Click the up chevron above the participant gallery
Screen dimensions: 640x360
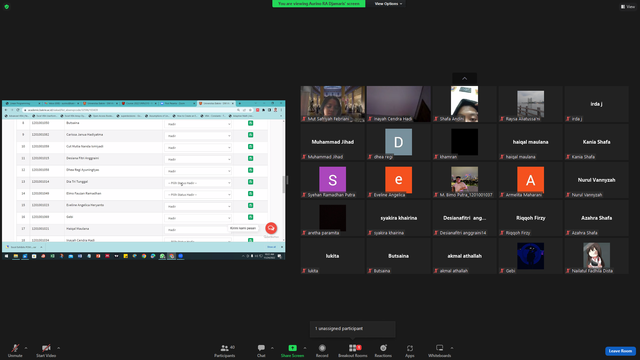464,78
